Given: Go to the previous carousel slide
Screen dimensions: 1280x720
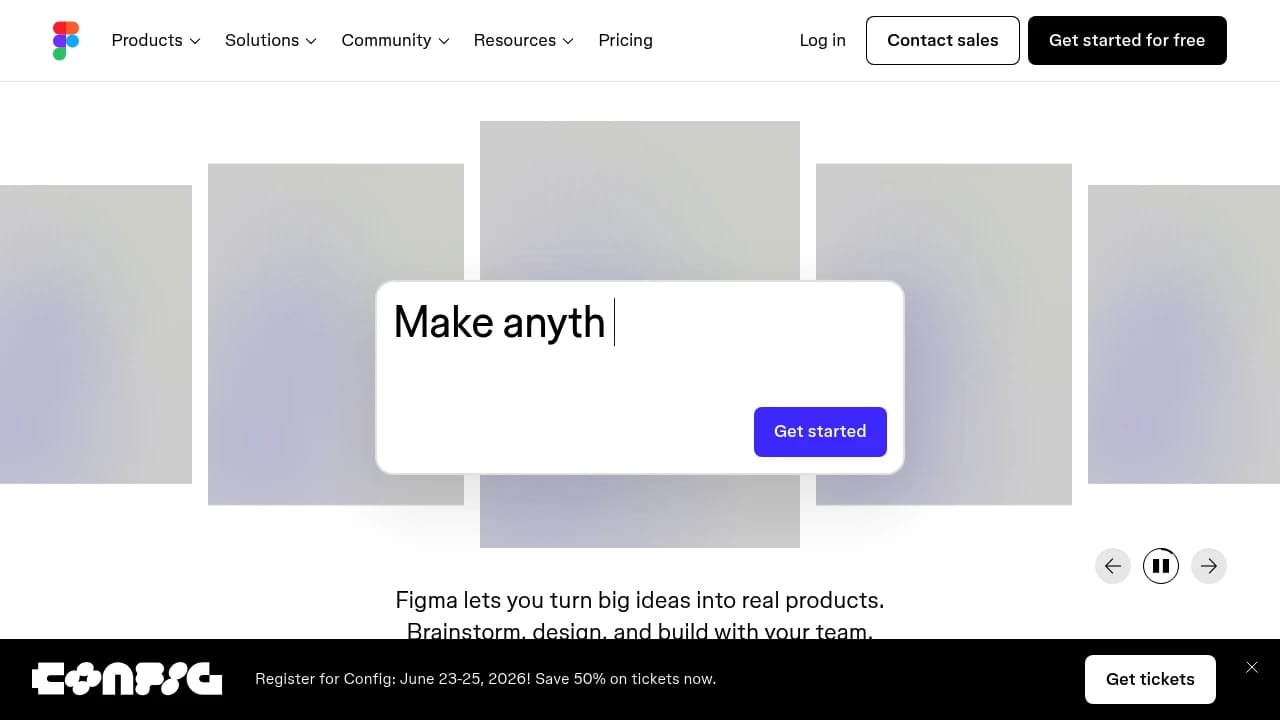Looking at the screenshot, I should point(1113,566).
